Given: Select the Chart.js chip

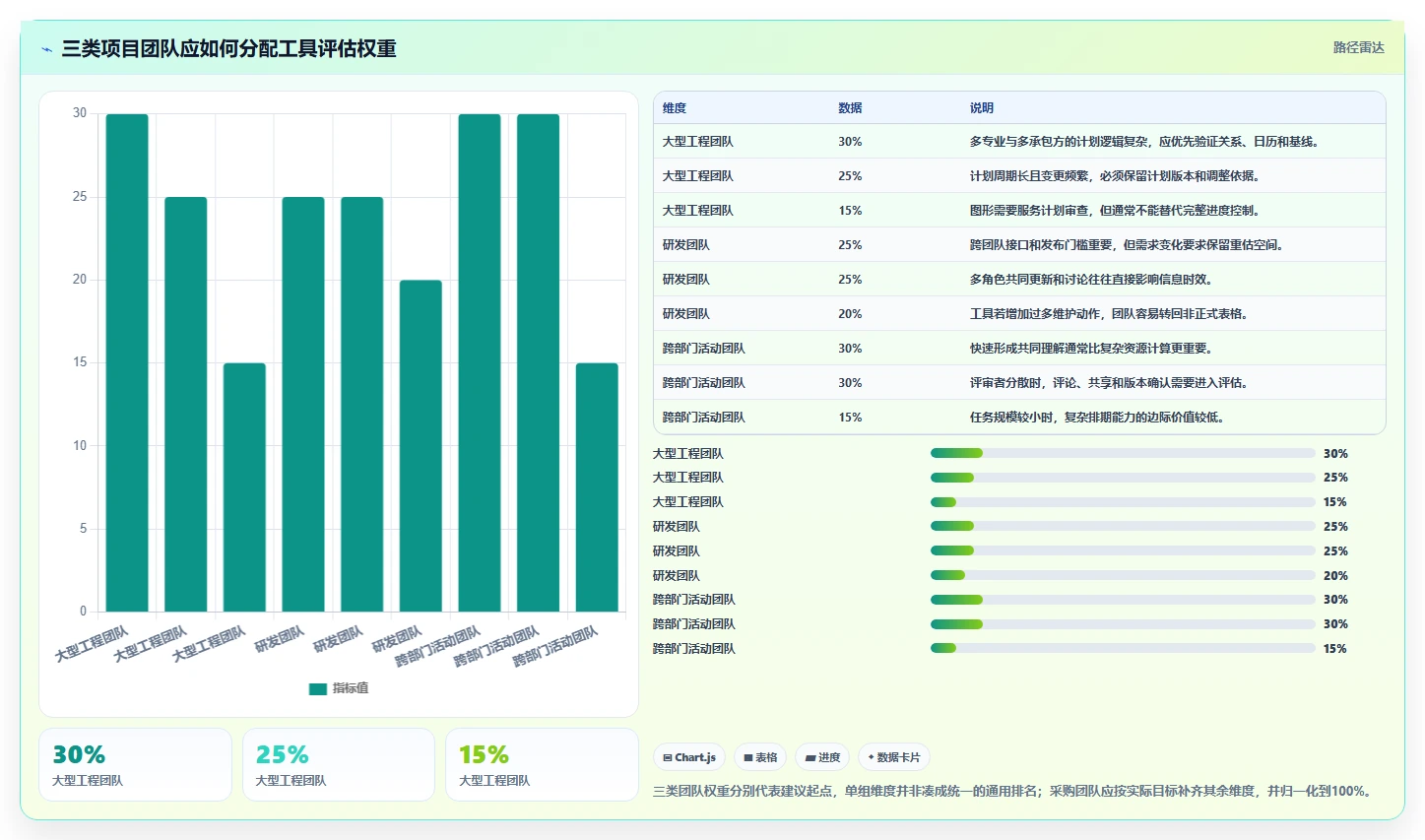Looking at the screenshot, I should point(689,757).
